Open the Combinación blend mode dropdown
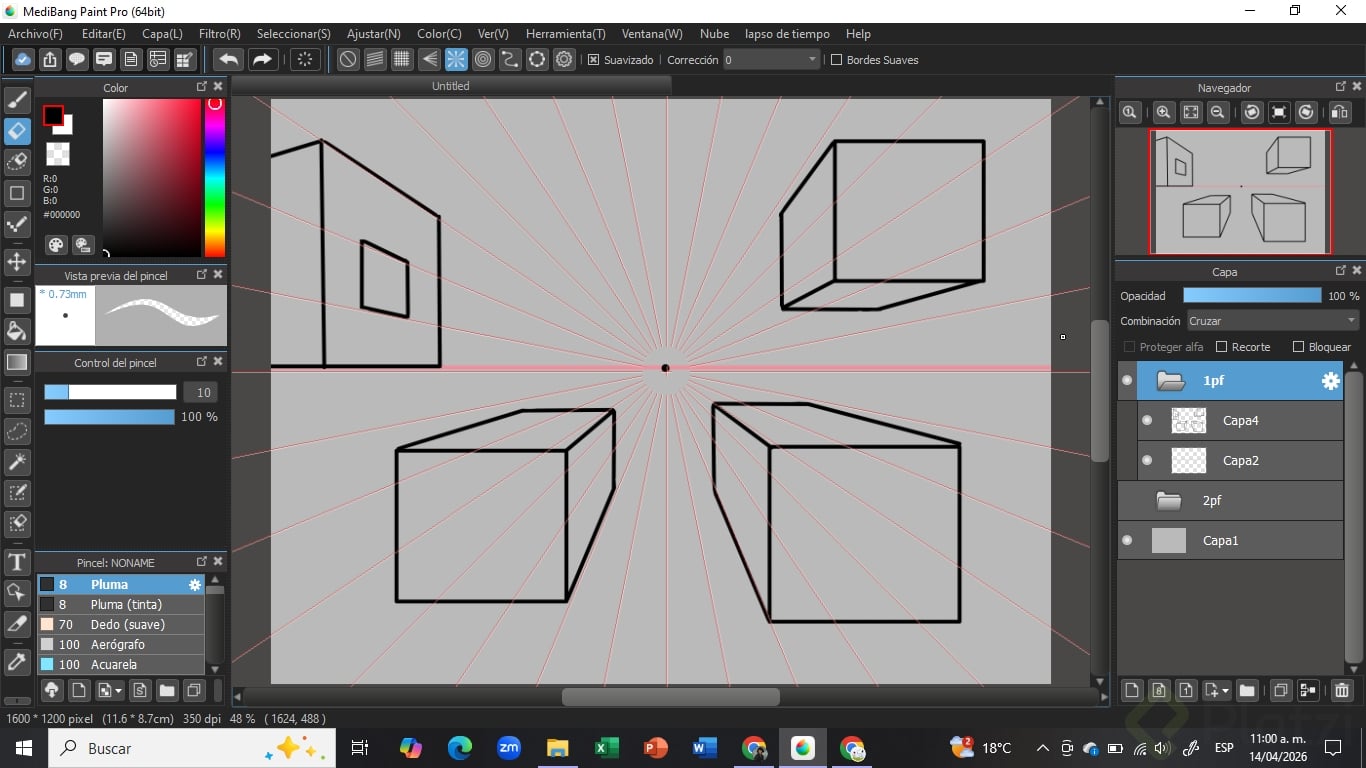Image resolution: width=1366 pixels, height=768 pixels. click(x=1271, y=321)
